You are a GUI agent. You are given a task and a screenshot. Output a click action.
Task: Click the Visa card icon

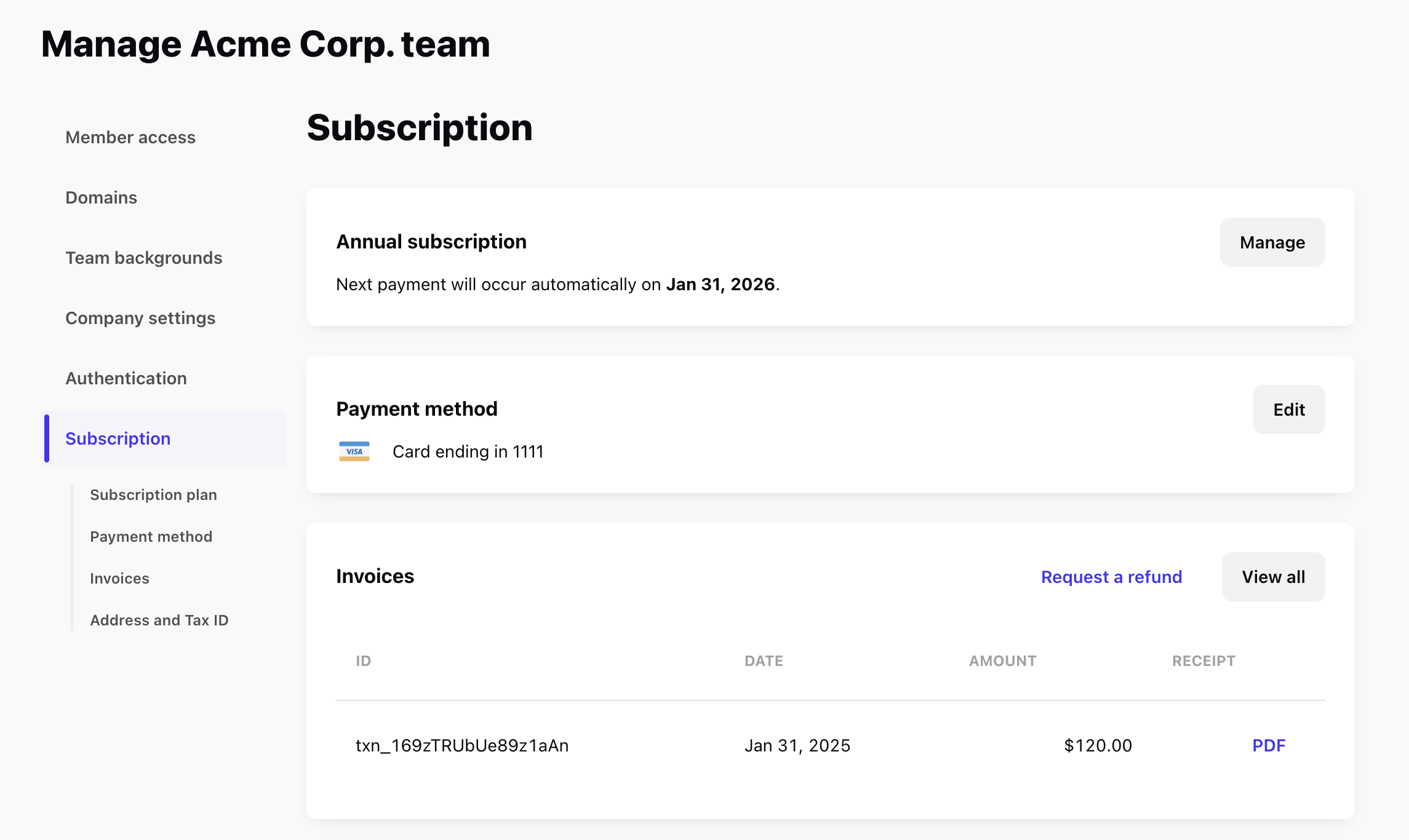tap(354, 451)
